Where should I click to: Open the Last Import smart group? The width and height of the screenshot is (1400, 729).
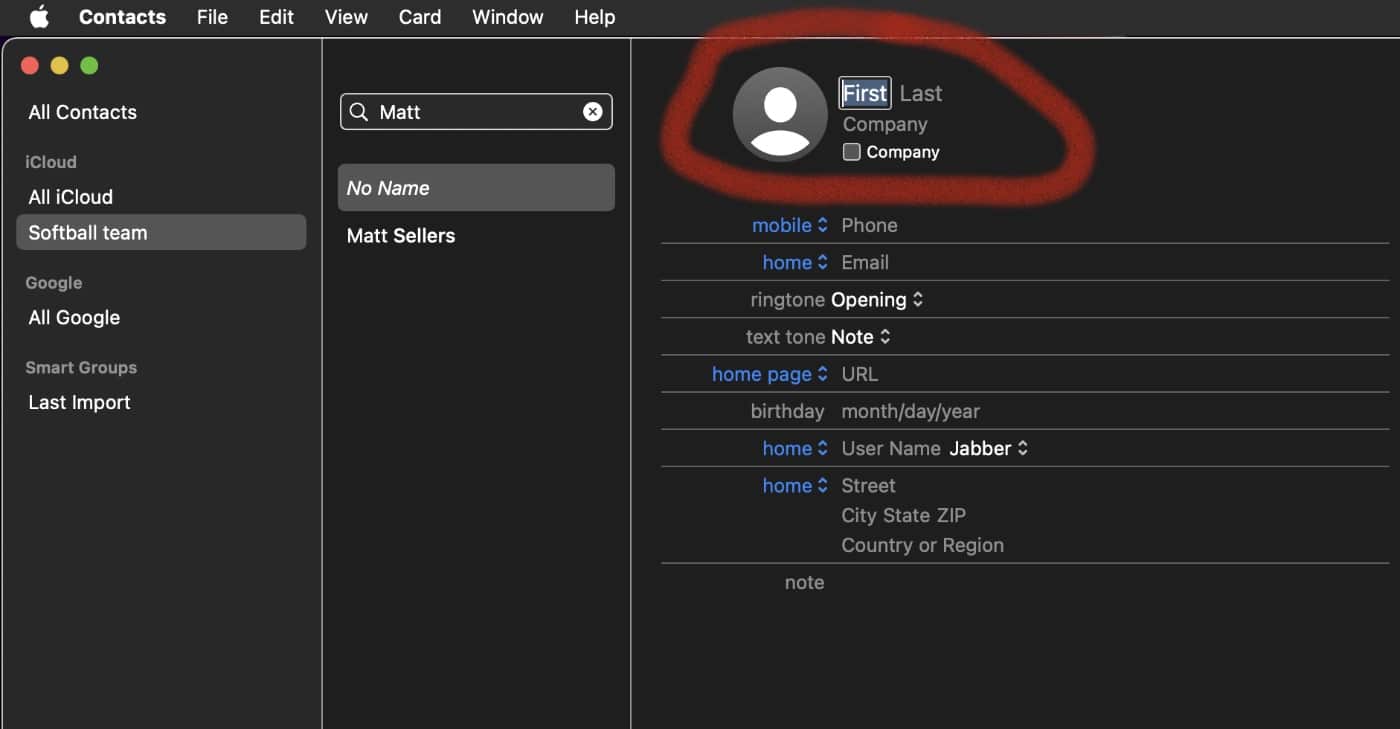pyautogui.click(x=79, y=403)
